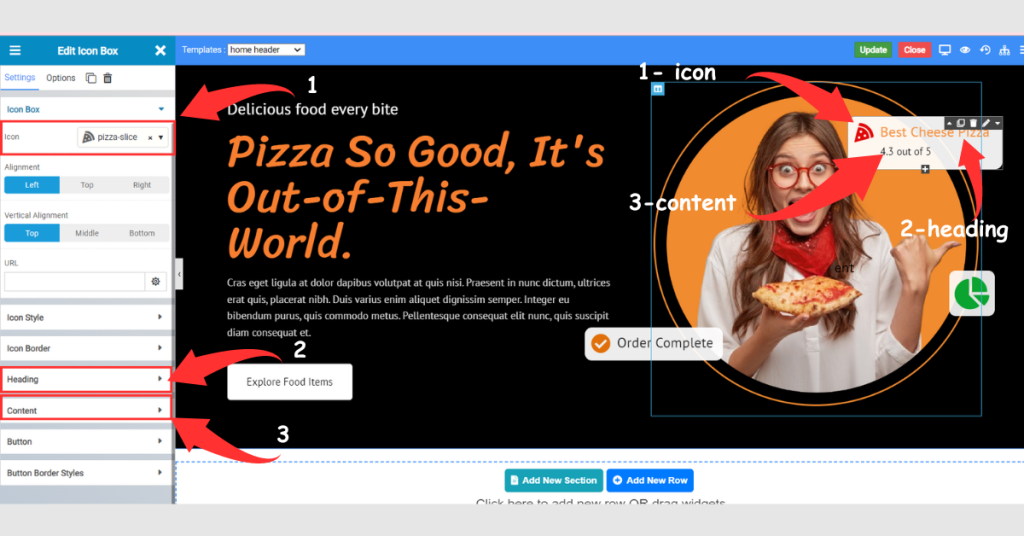Click the Add New Section button
The image size is (1024, 536).
click(553, 481)
